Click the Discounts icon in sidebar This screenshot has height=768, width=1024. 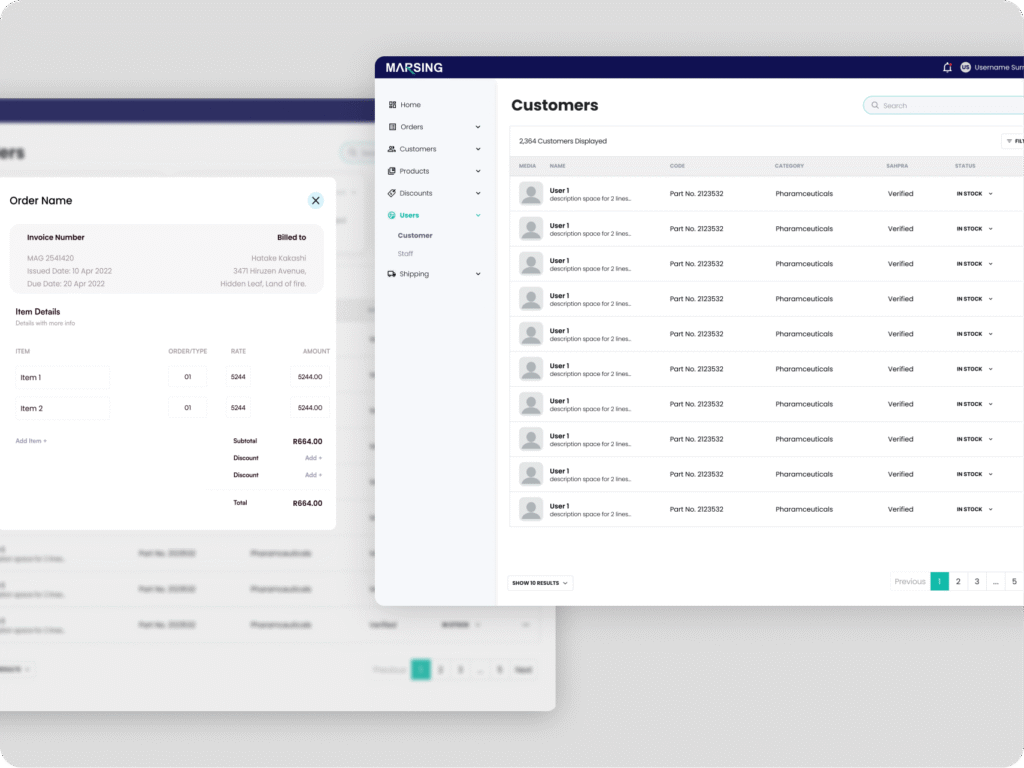(392, 193)
